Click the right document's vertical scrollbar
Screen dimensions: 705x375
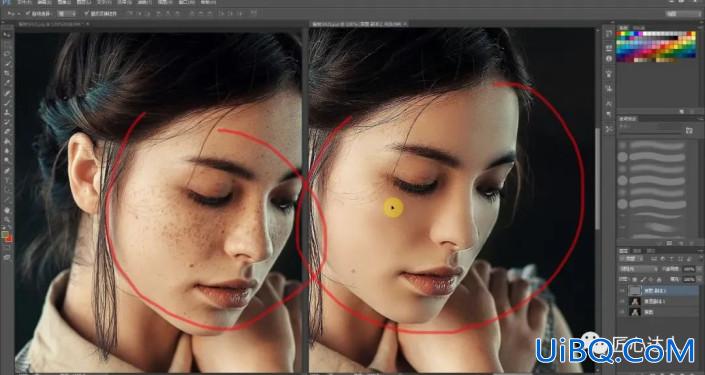click(598, 179)
